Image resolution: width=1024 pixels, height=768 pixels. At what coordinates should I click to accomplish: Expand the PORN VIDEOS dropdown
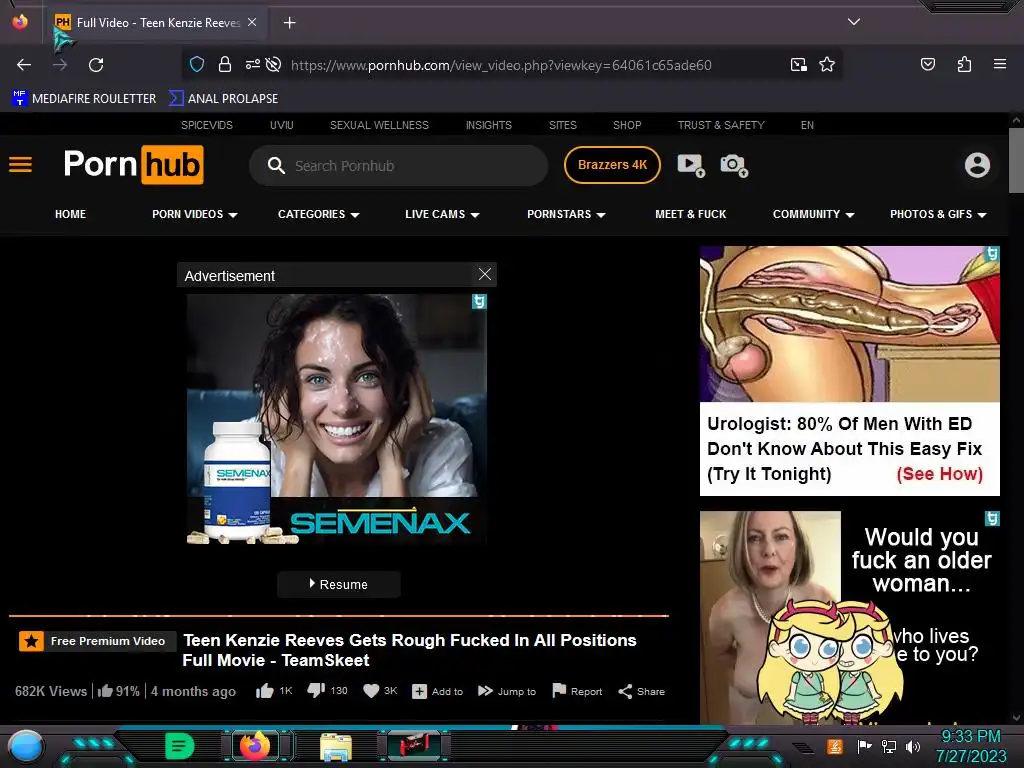(x=195, y=214)
